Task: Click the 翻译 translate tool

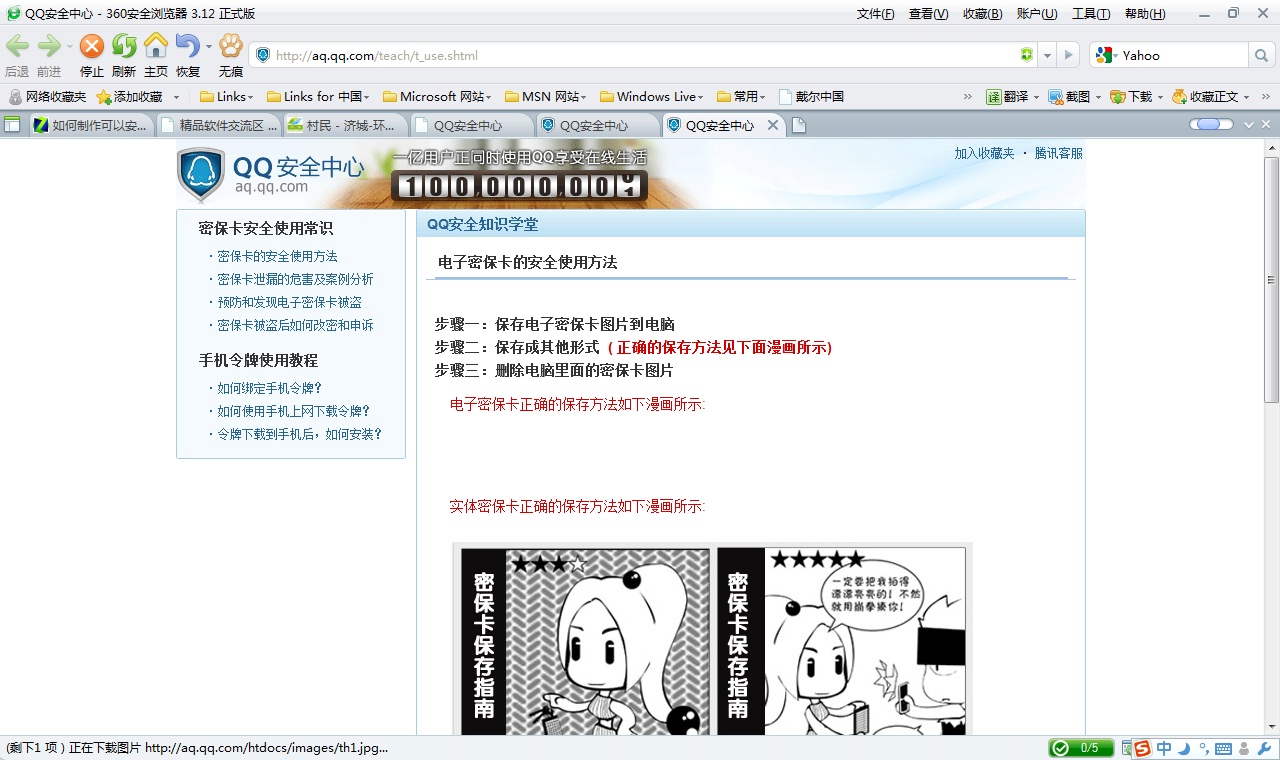Action: click(x=1007, y=97)
